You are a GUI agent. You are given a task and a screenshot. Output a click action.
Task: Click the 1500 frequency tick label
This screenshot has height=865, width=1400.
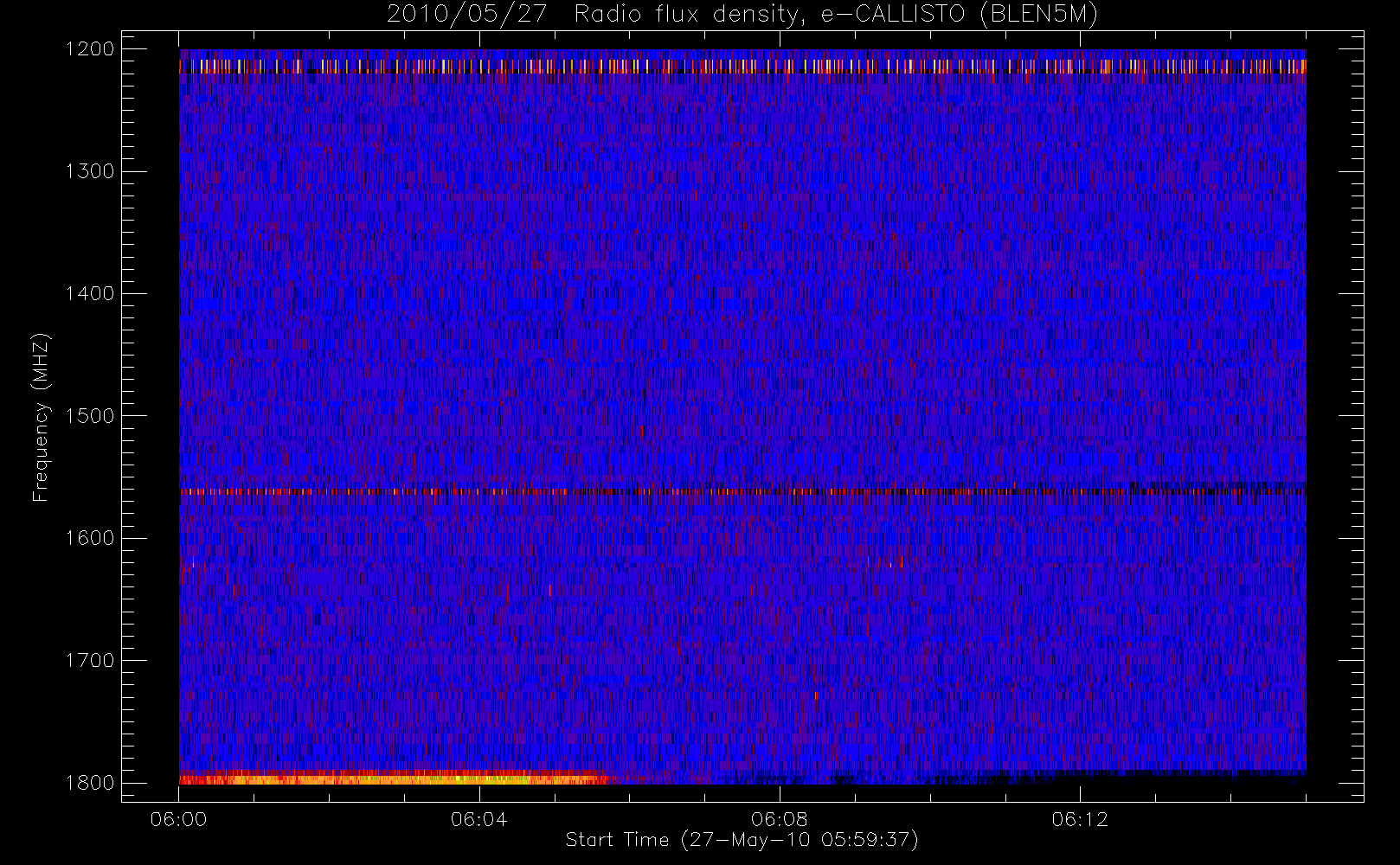coord(90,416)
